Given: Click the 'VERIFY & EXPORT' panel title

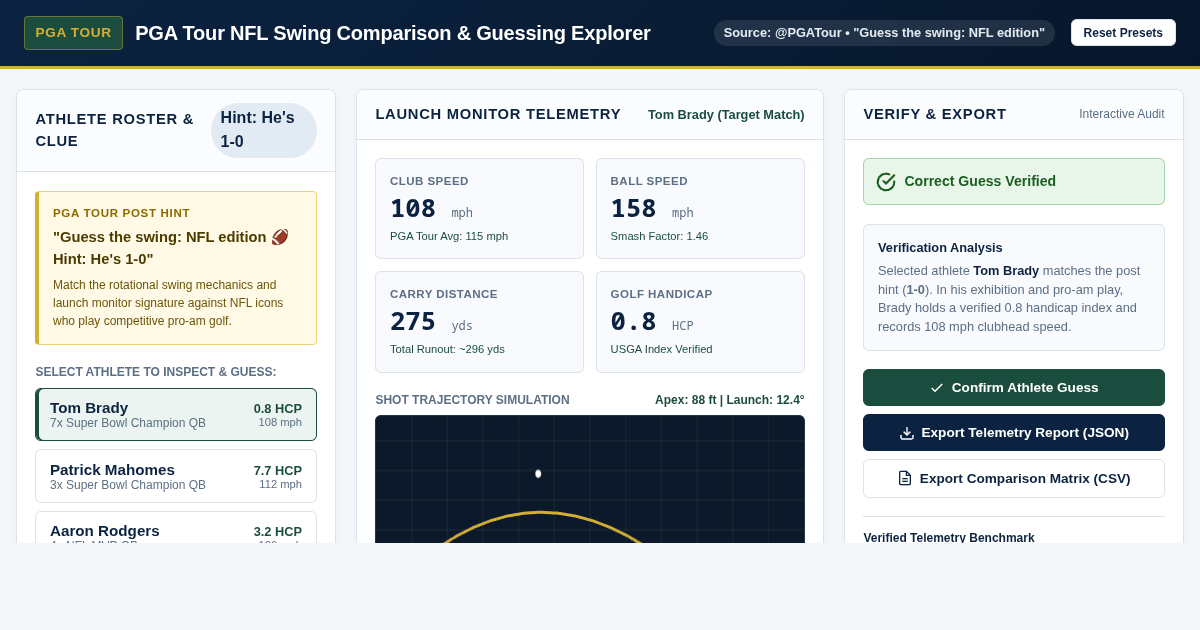Looking at the screenshot, I should click(935, 114).
